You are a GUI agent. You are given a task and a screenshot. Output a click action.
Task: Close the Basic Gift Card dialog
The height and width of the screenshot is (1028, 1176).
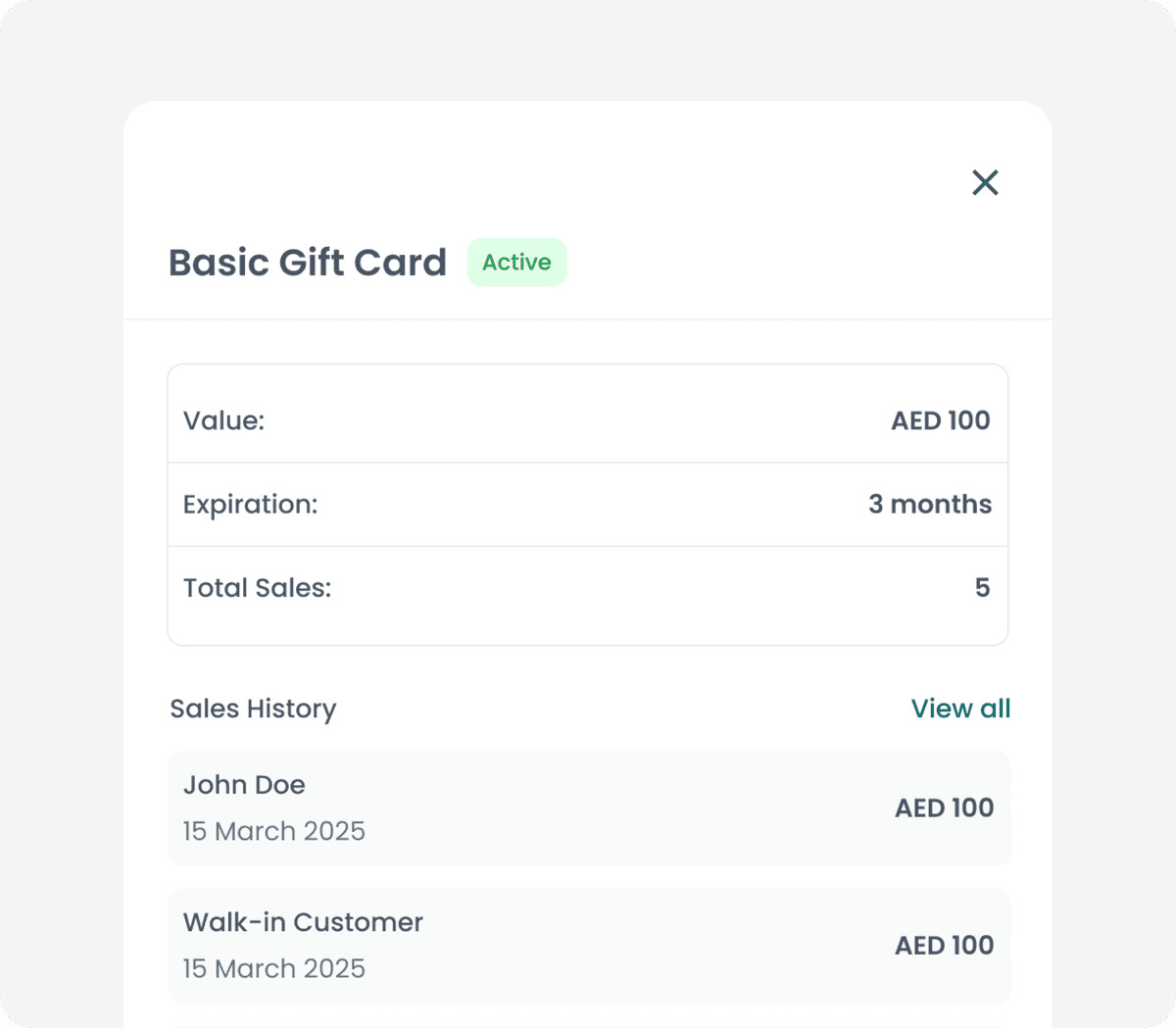pos(984,182)
